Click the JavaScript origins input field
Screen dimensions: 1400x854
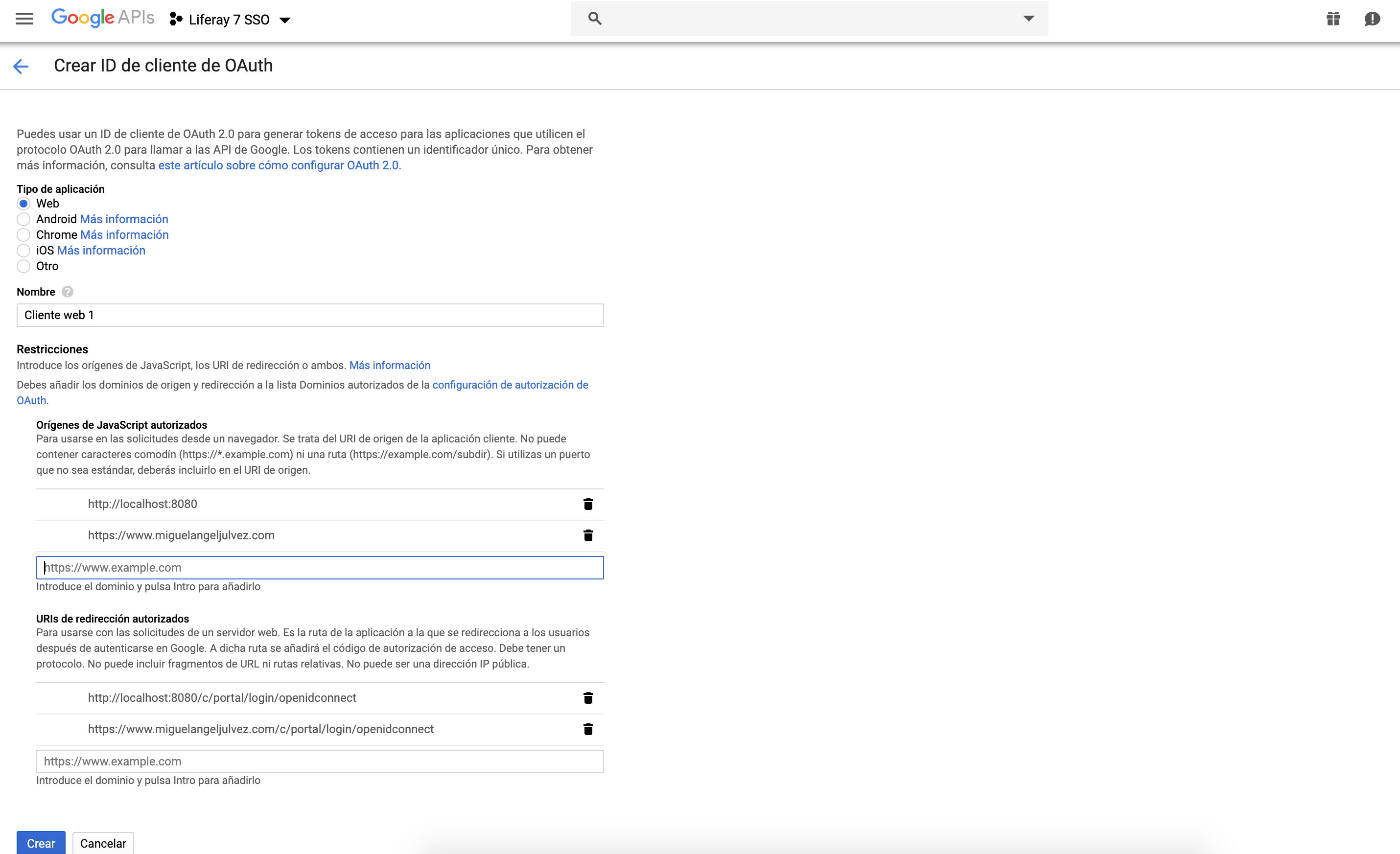(x=320, y=568)
